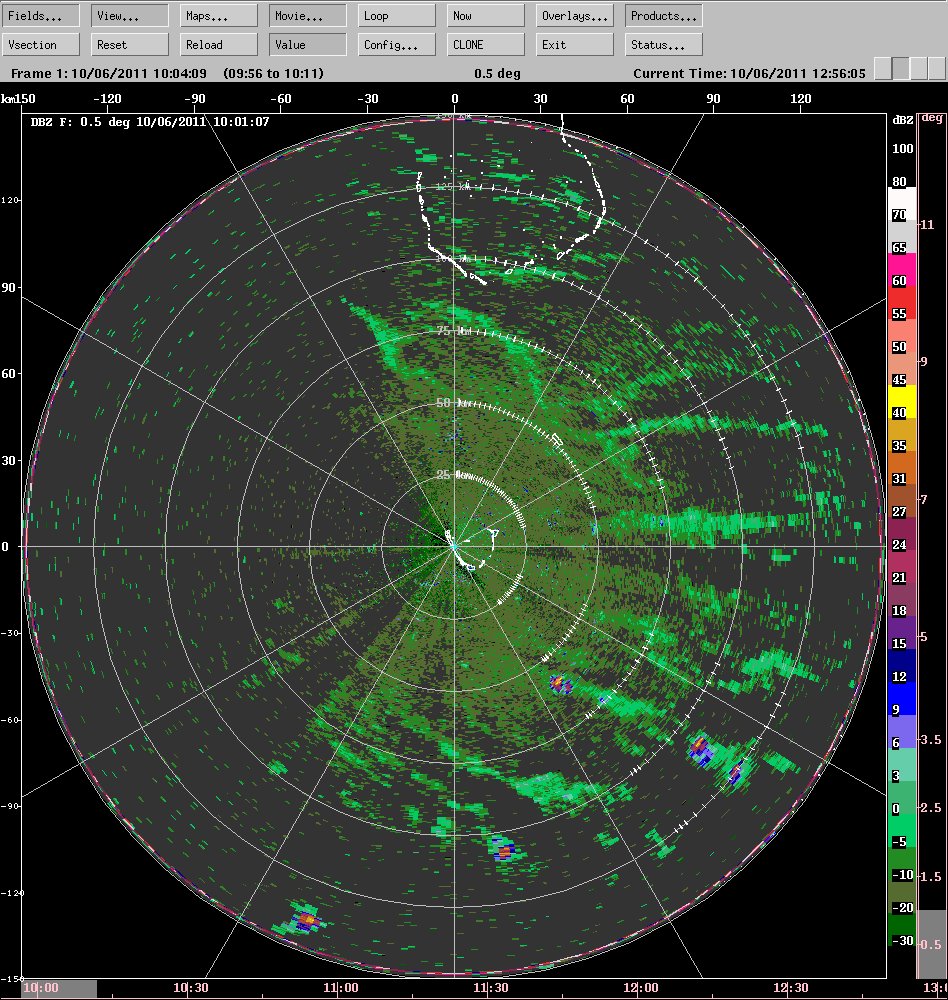Toggle the Value readout button
Image resolution: width=948 pixels, height=1000 pixels.
(x=308, y=45)
